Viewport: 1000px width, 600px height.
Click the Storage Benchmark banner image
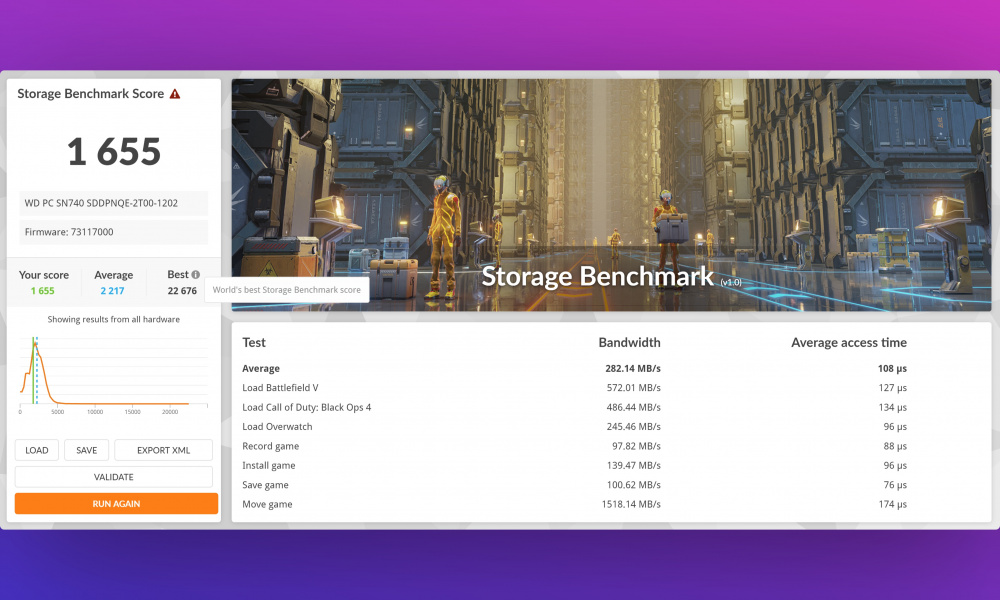[611, 195]
